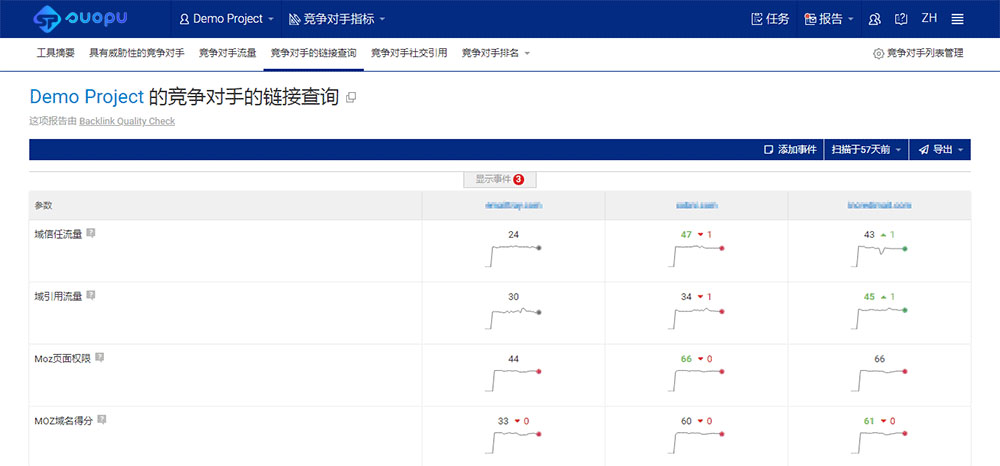Click the MOZ域名得分 row label

64,420
